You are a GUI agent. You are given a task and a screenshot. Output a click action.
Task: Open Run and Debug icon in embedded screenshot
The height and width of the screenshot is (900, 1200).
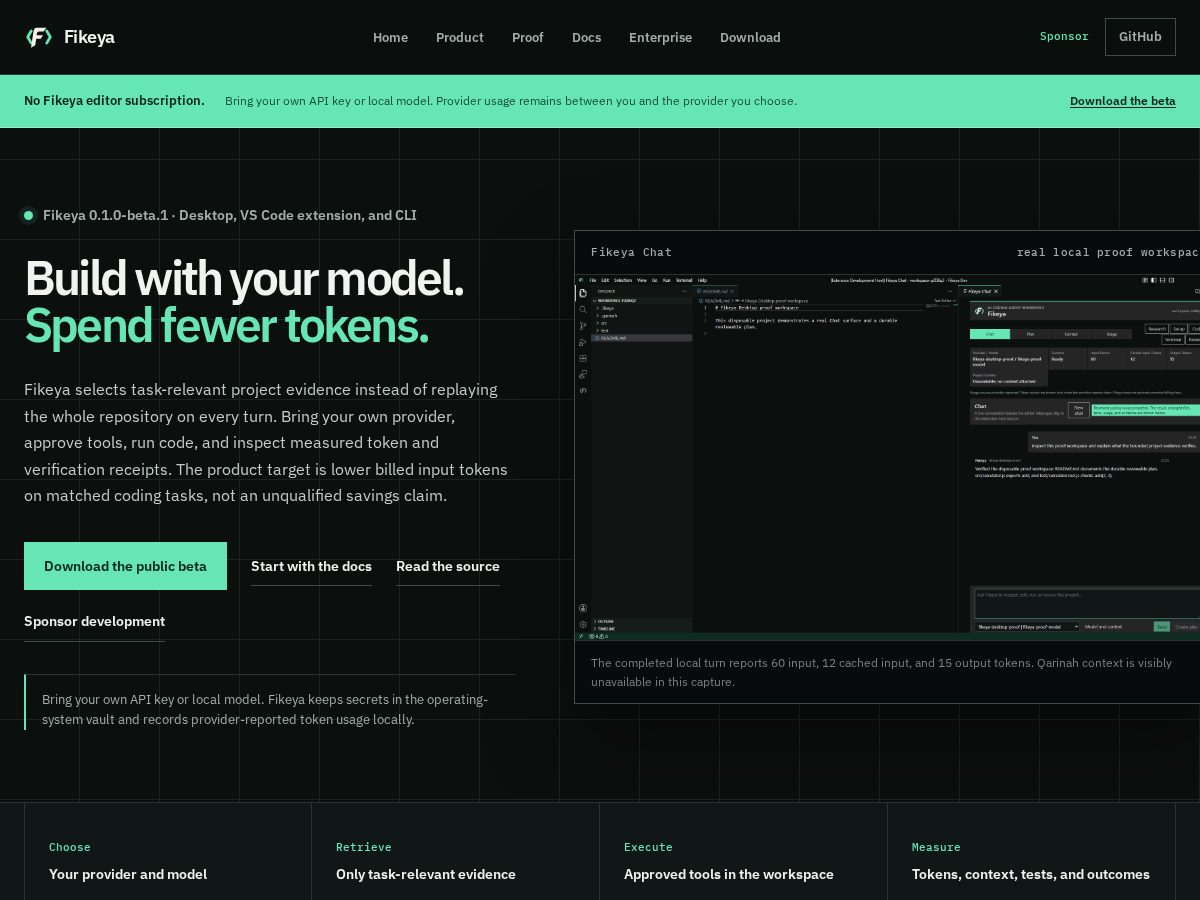(x=583, y=342)
